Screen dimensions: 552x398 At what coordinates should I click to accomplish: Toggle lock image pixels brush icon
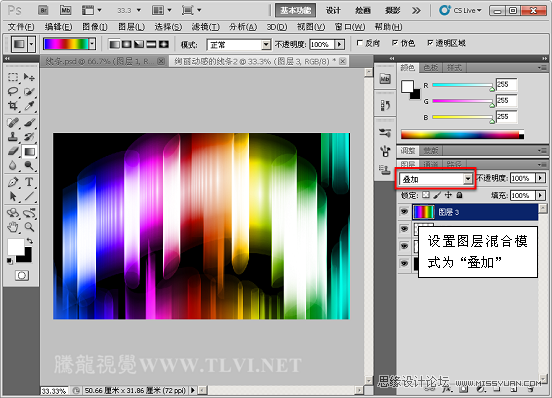coord(437,195)
